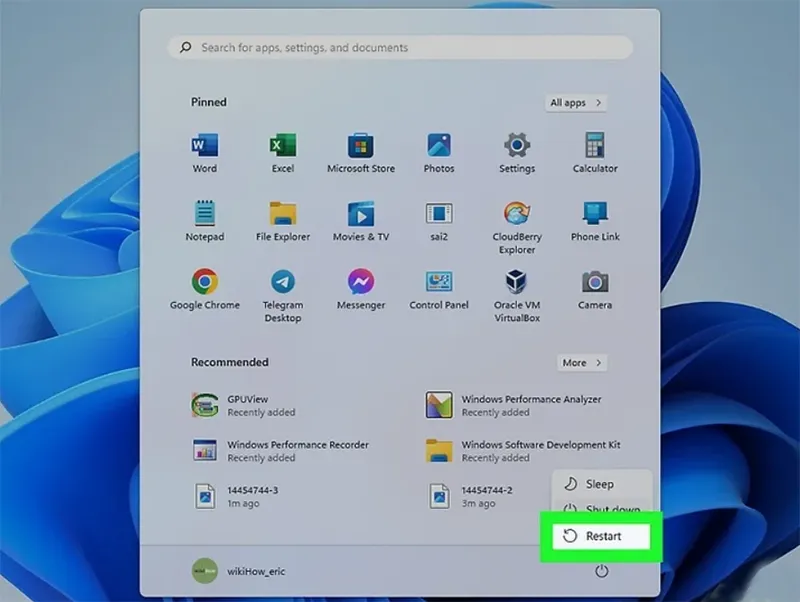
Task: Click the wikiHow_eric account name
Action: click(258, 571)
